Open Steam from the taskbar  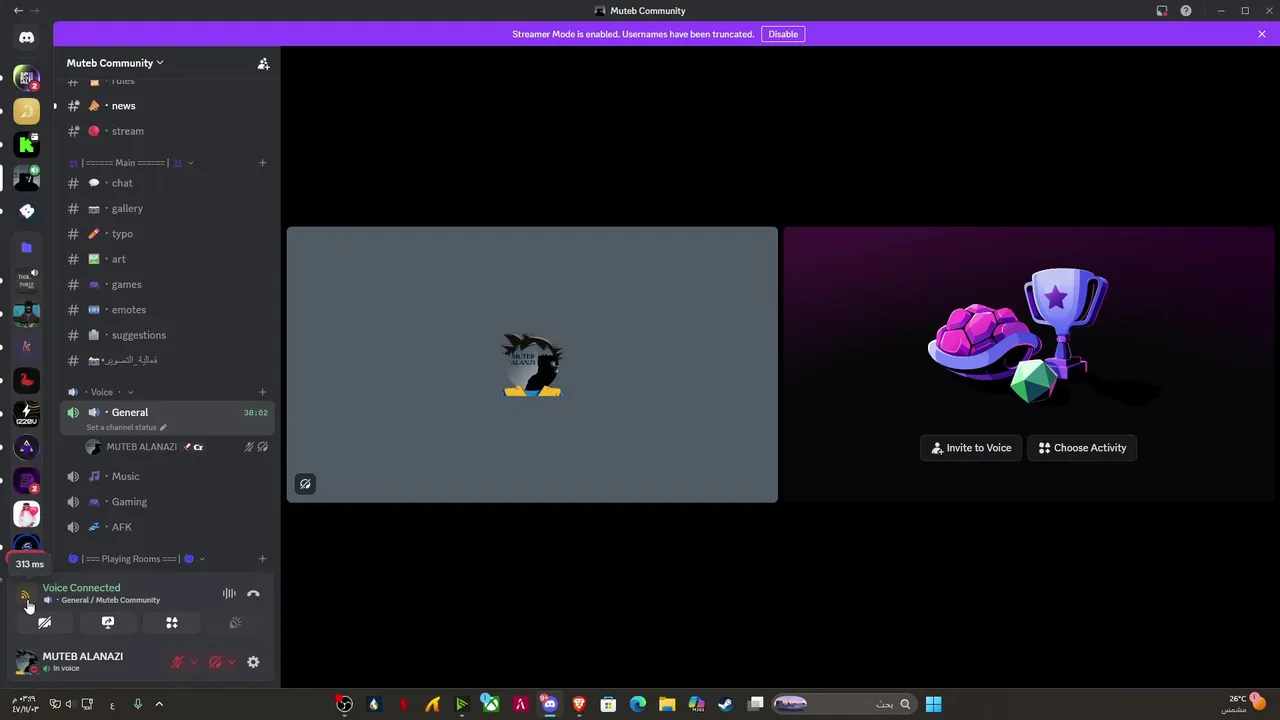726,704
